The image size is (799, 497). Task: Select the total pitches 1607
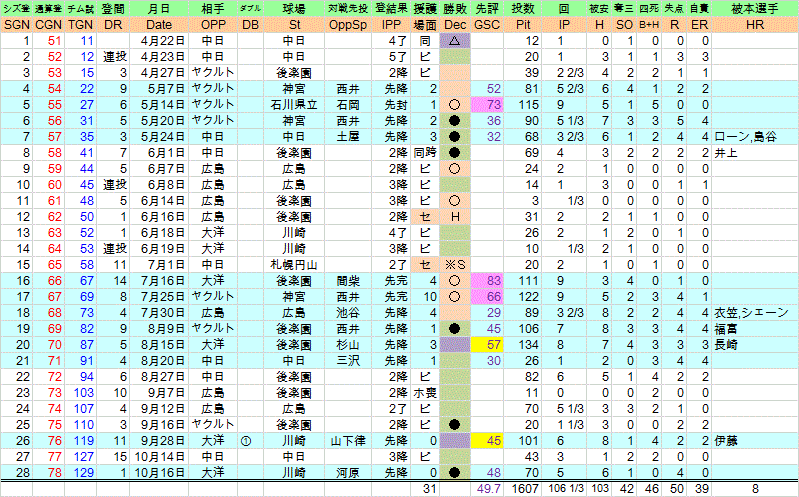click(523, 488)
